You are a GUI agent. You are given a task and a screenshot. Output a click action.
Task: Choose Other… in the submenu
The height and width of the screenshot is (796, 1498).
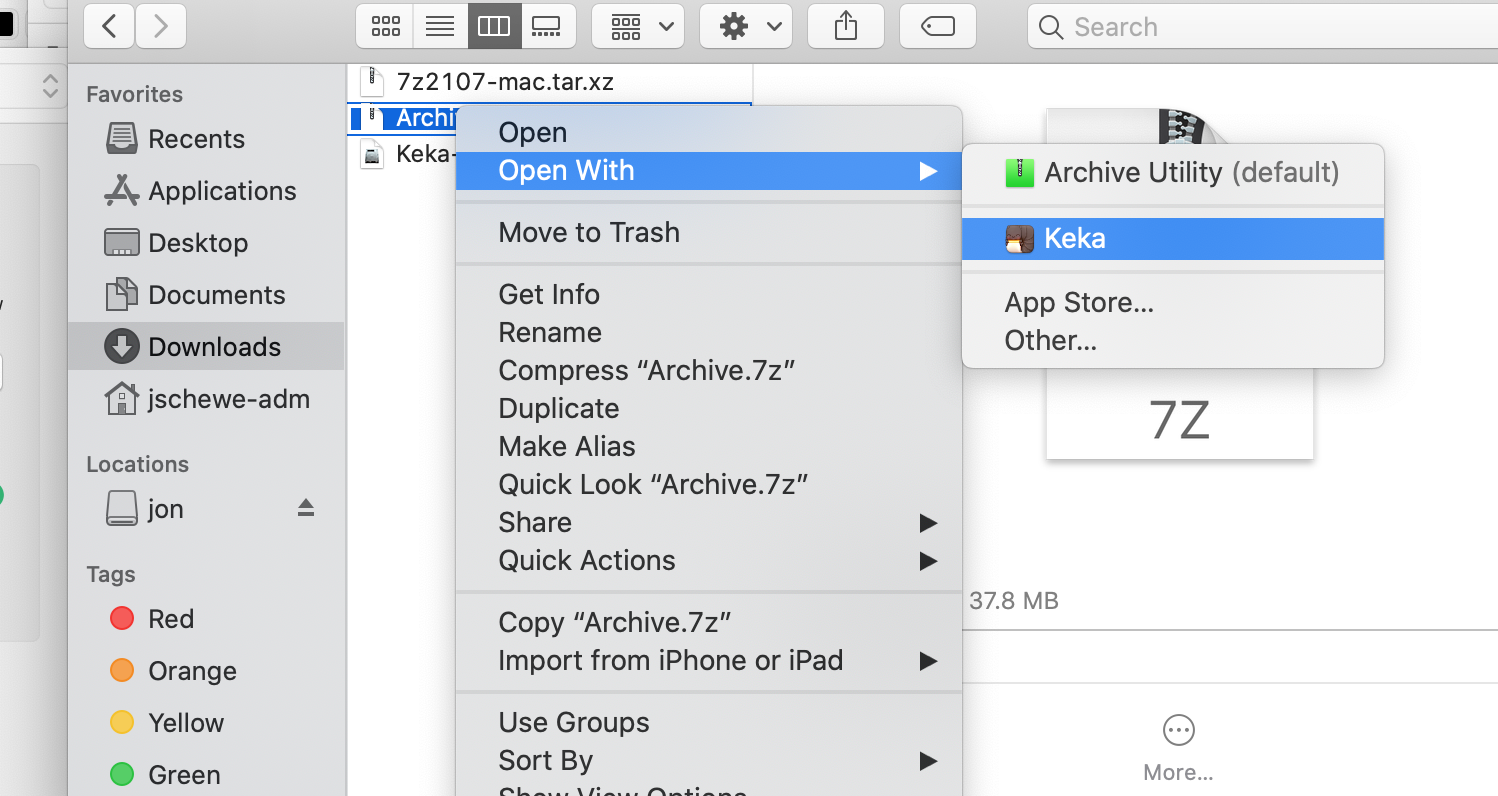tap(1173, 340)
